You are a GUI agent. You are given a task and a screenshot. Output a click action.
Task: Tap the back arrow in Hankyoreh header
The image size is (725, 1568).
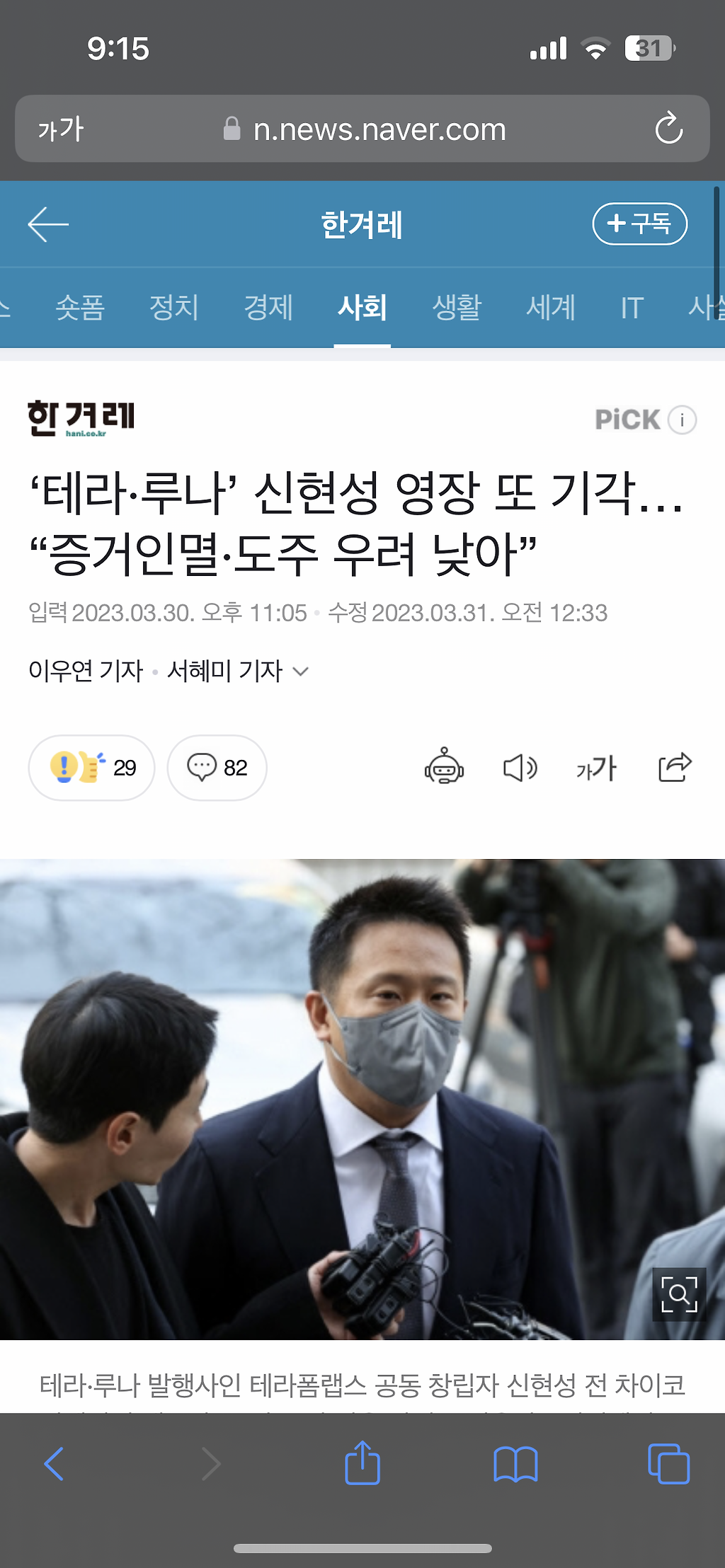point(48,224)
